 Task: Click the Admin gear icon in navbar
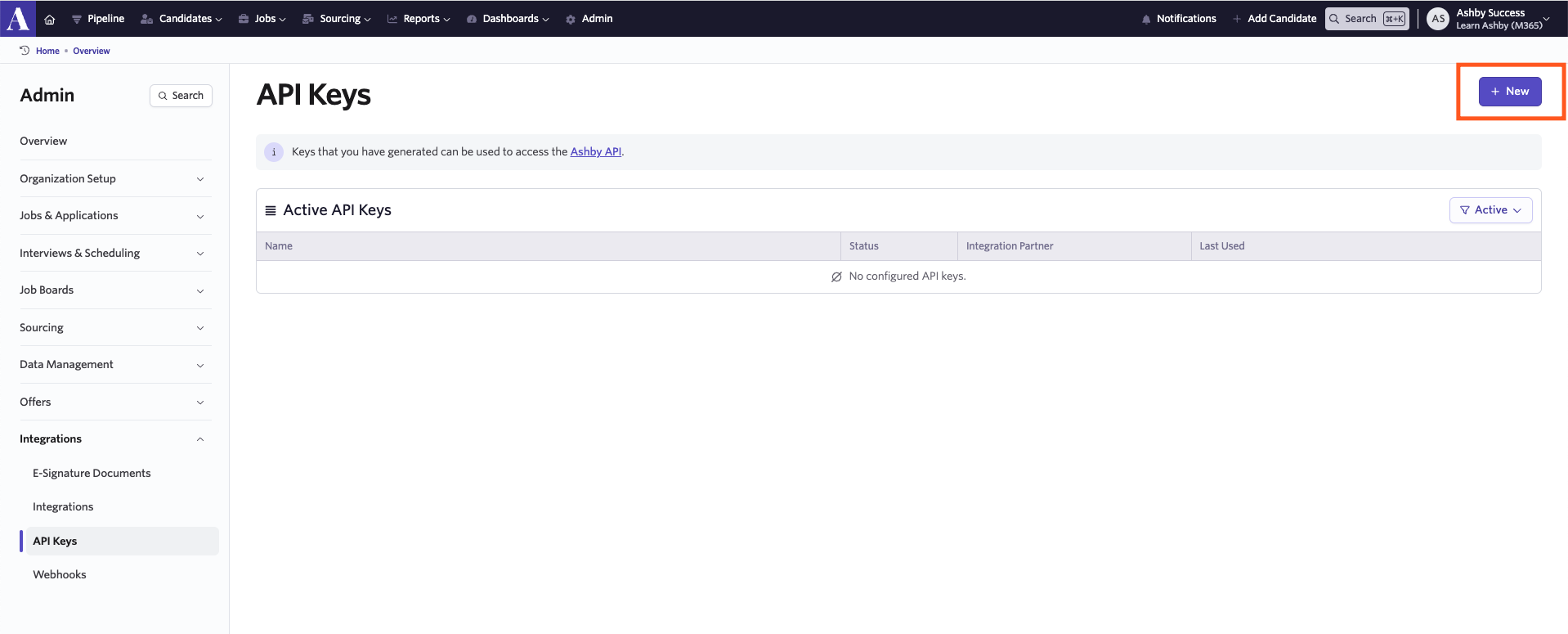(571, 19)
